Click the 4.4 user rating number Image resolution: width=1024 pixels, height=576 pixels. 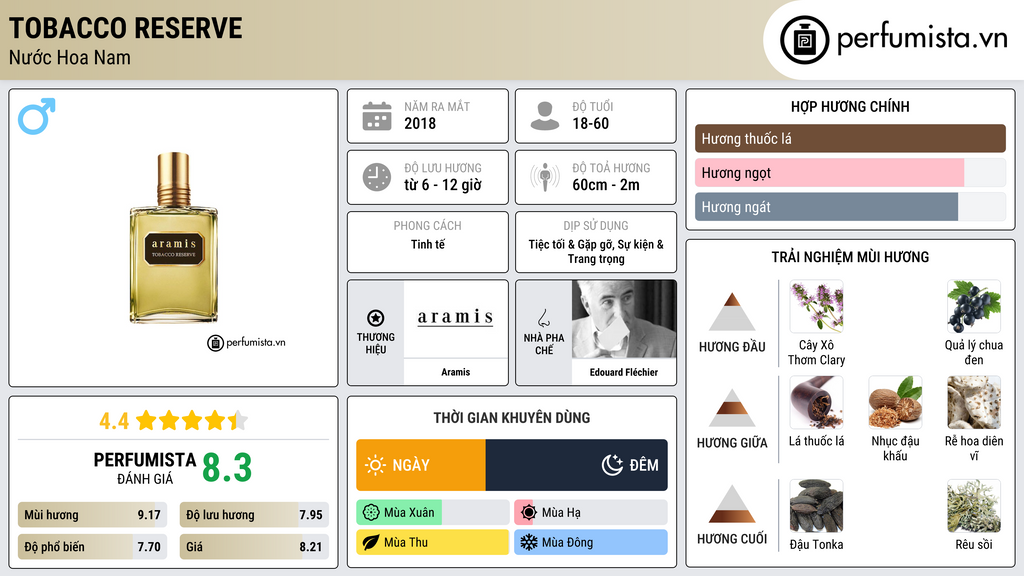(x=114, y=421)
